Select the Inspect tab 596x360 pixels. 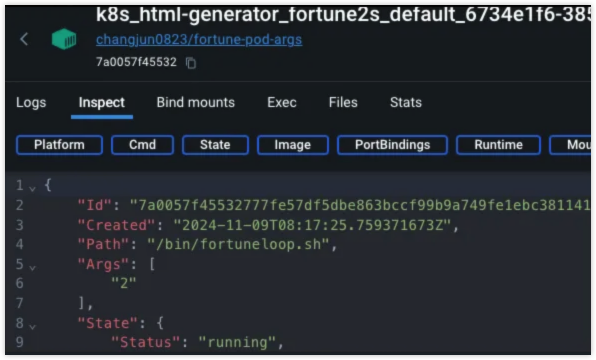(x=101, y=102)
